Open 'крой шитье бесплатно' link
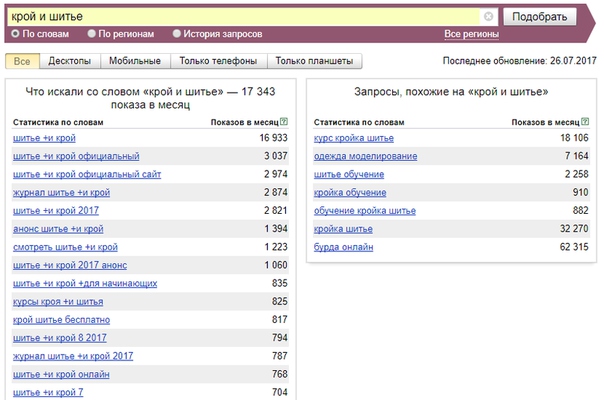604x400 pixels. tap(62, 319)
